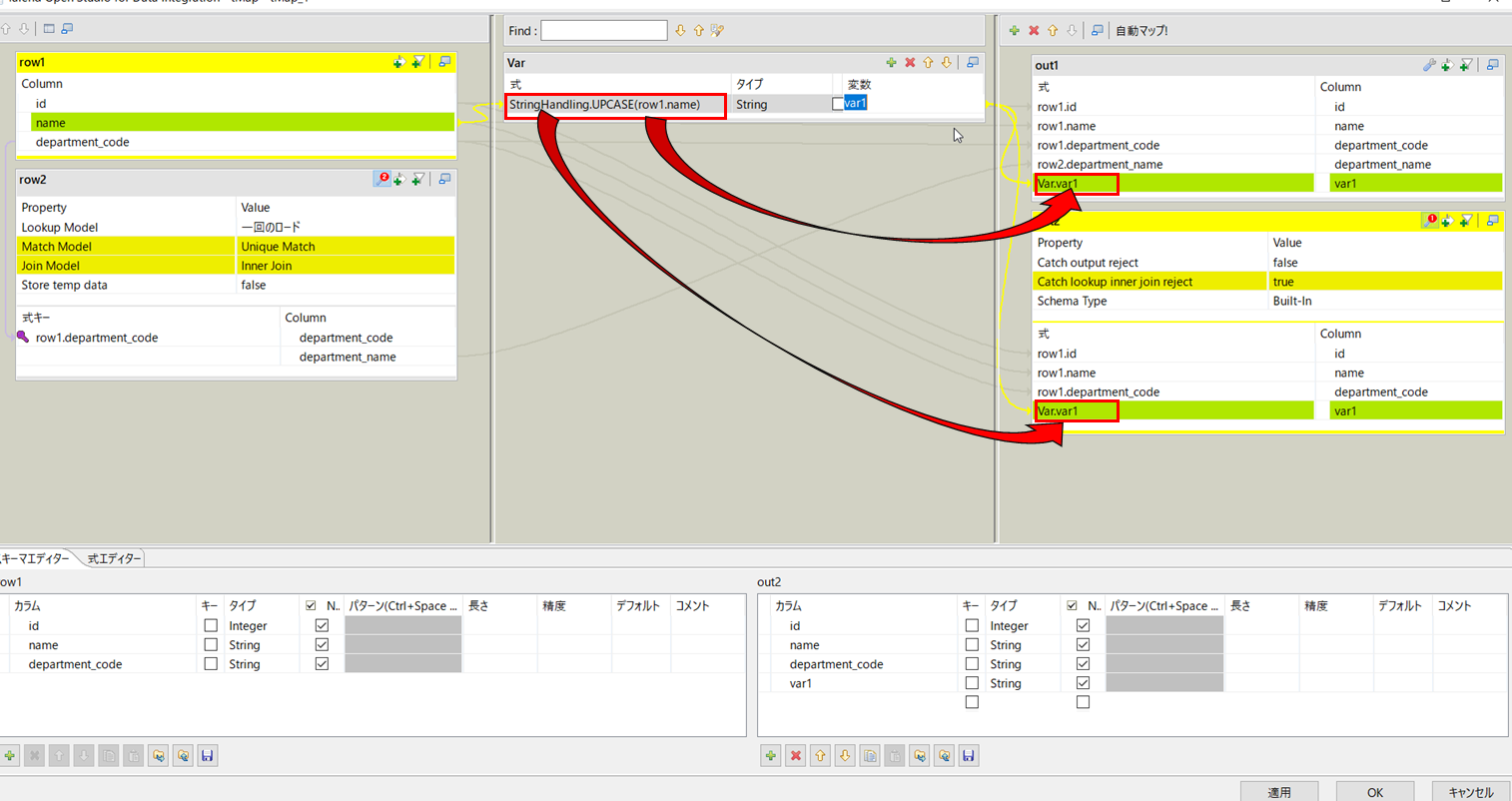The height and width of the screenshot is (801, 1512).
Task: Toggle the nullable header checkbox in the out2 schema
Action: (1073, 606)
